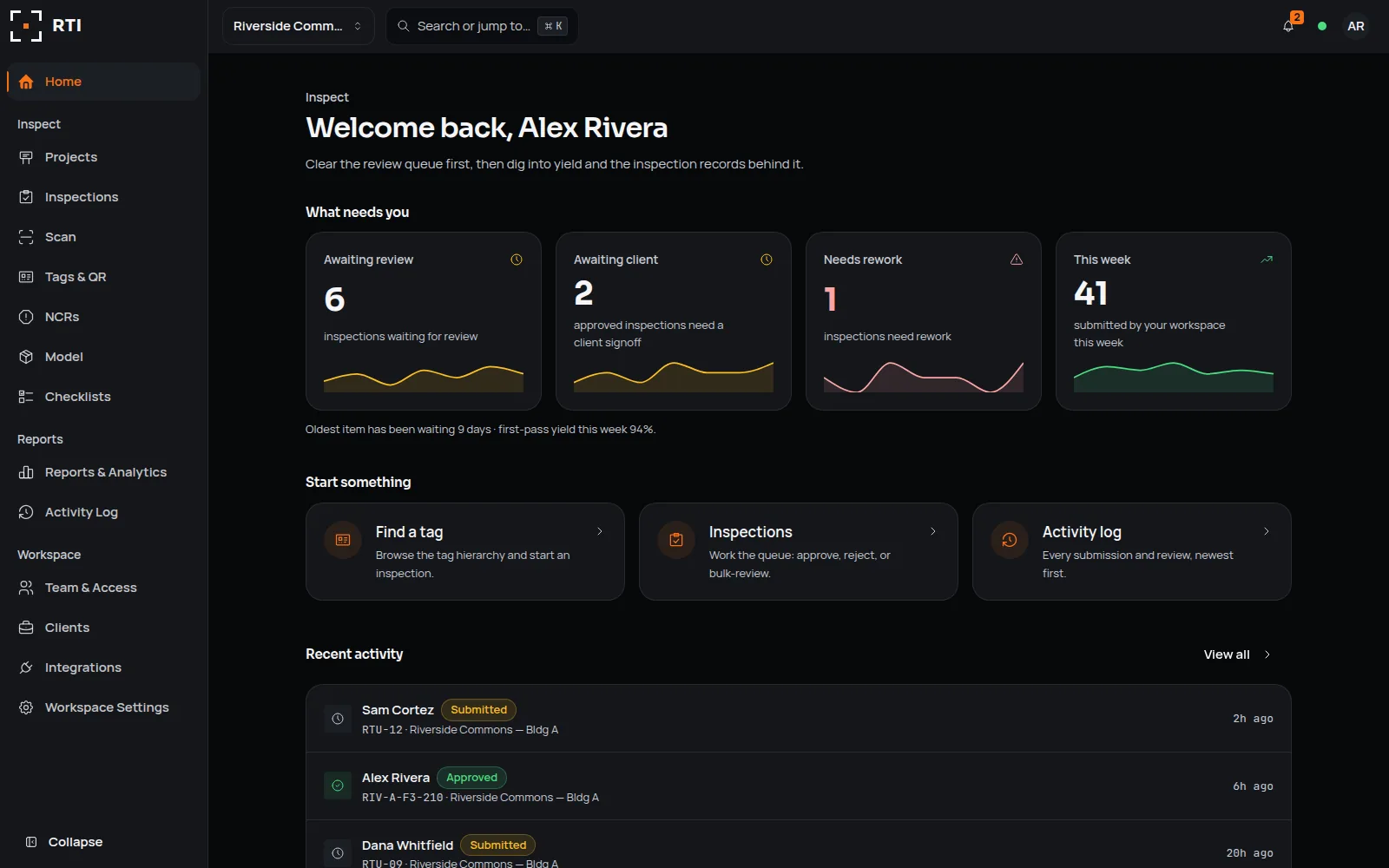The width and height of the screenshot is (1389, 868).
Task: Open the AR user avatar
Action: (x=1356, y=26)
